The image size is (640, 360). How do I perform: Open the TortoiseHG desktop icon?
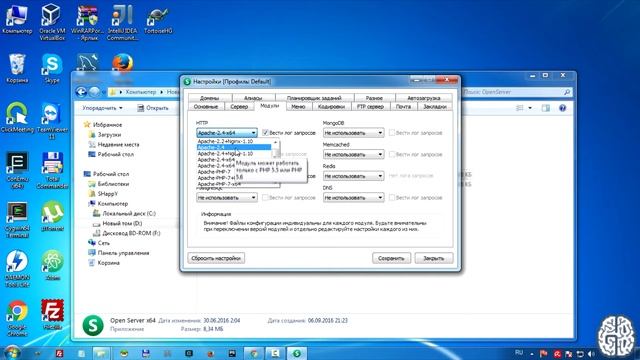click(x=158, y=19)
